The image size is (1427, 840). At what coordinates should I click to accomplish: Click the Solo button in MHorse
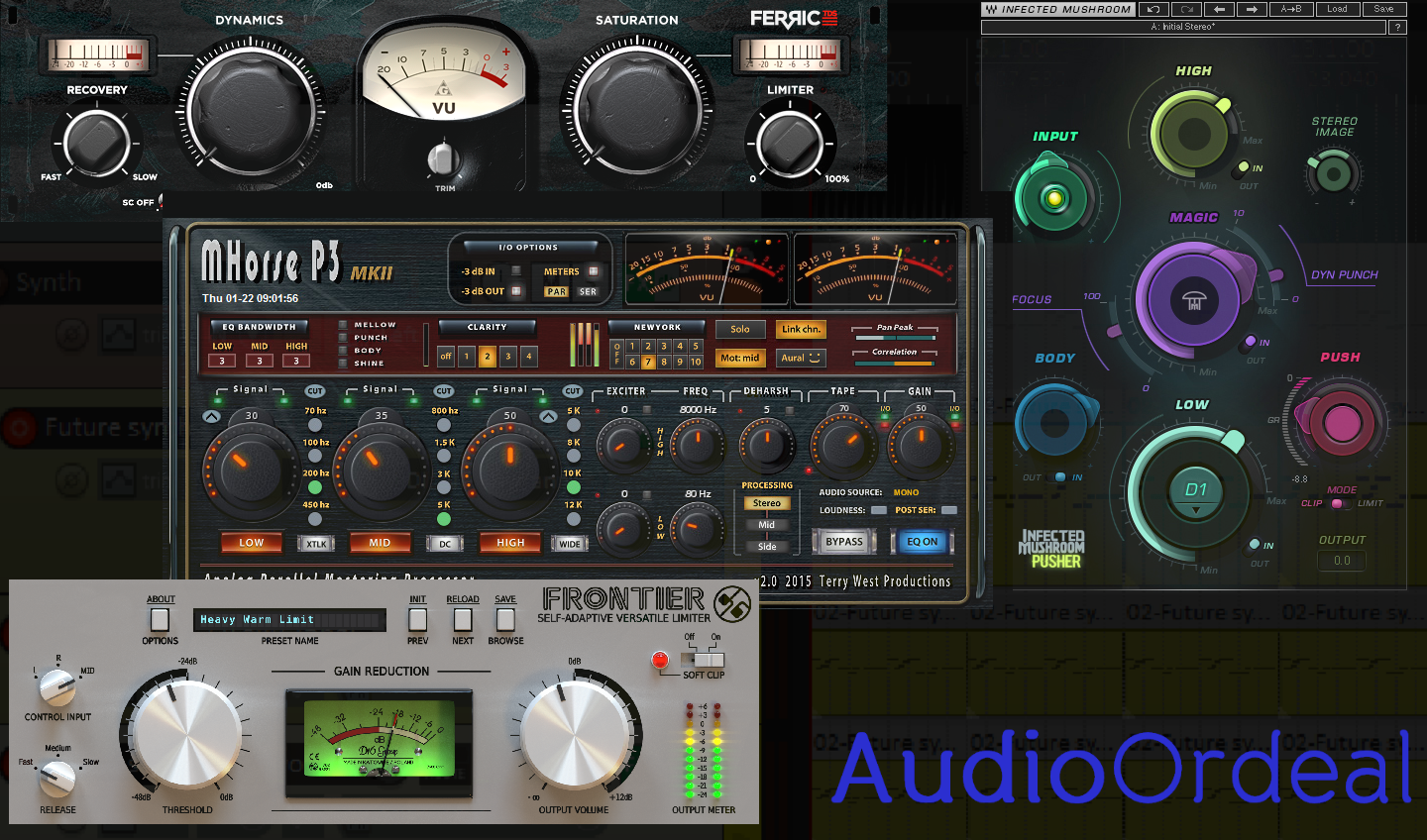coord(740,329)
